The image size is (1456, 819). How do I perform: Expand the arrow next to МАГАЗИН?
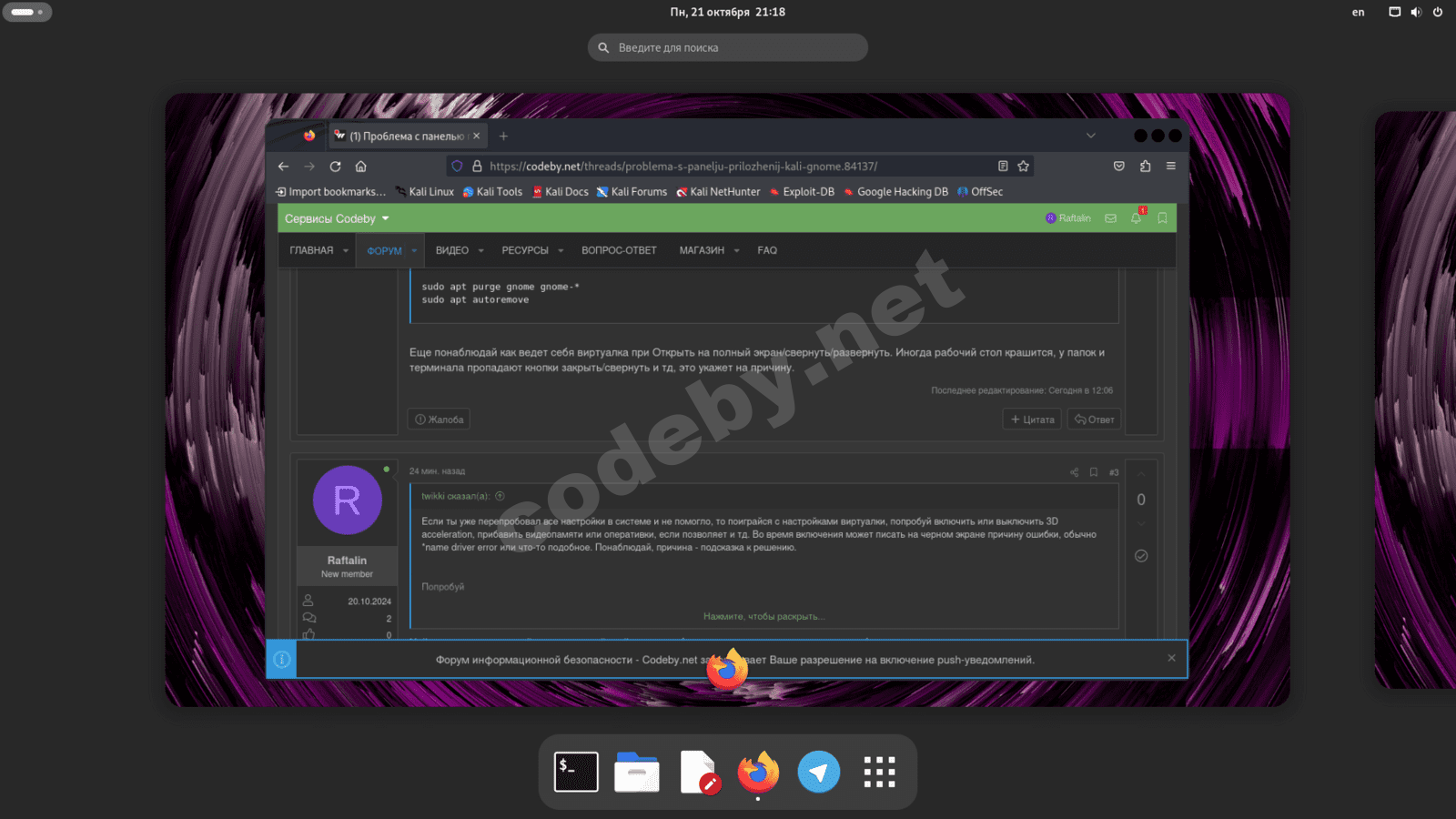tap(736, 251)
